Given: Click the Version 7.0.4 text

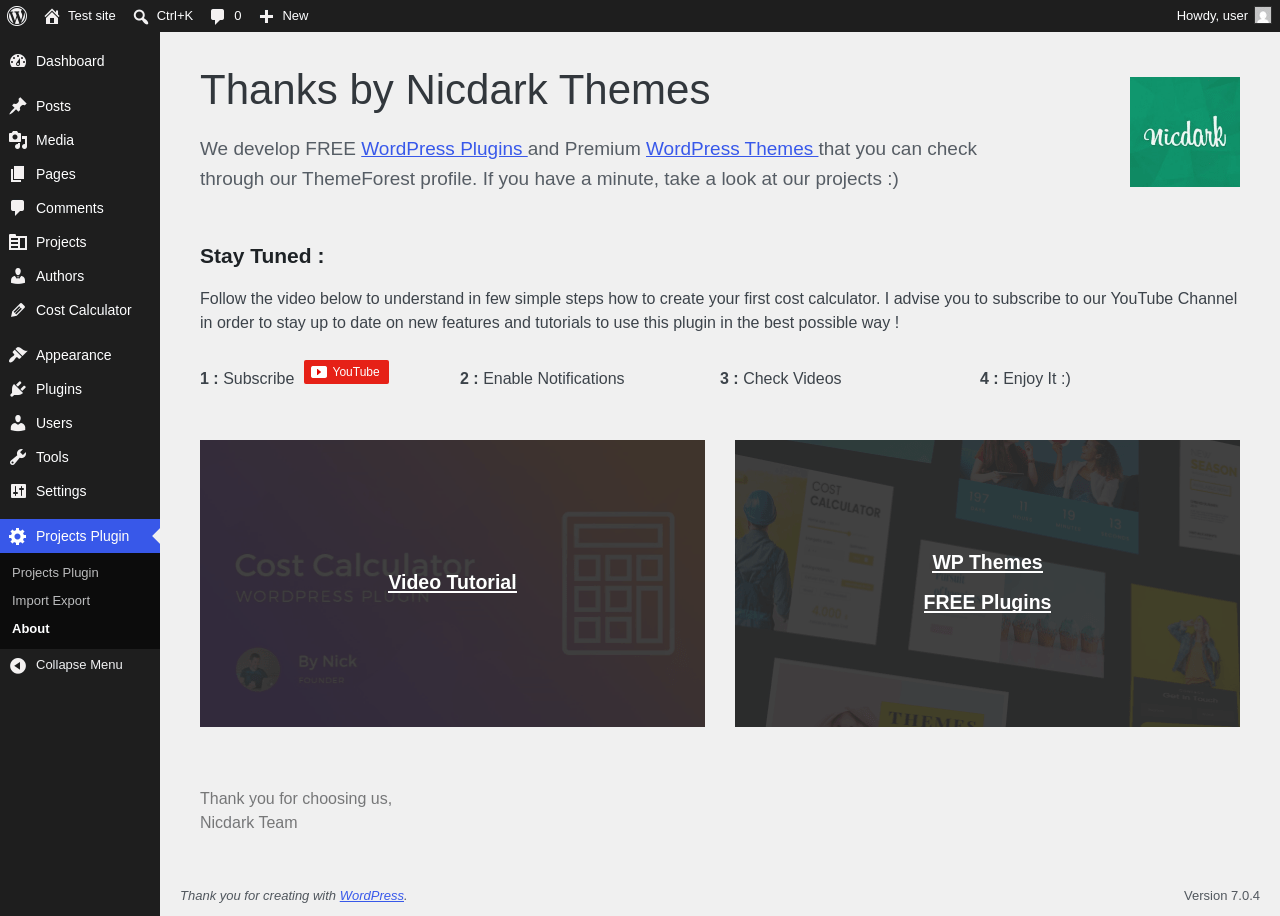Looking at the screenshot, I should (x=1222, y=896).
